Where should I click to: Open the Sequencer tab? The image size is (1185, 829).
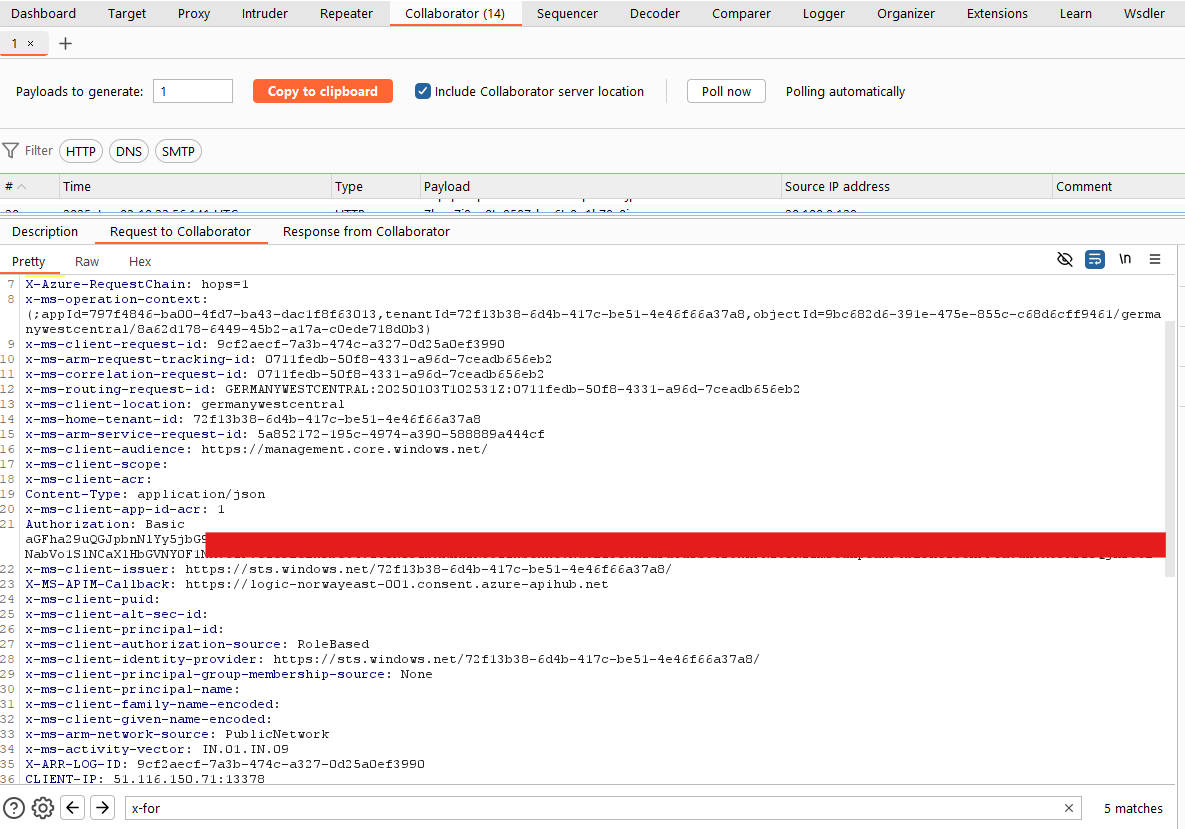[x=567, y=14]
